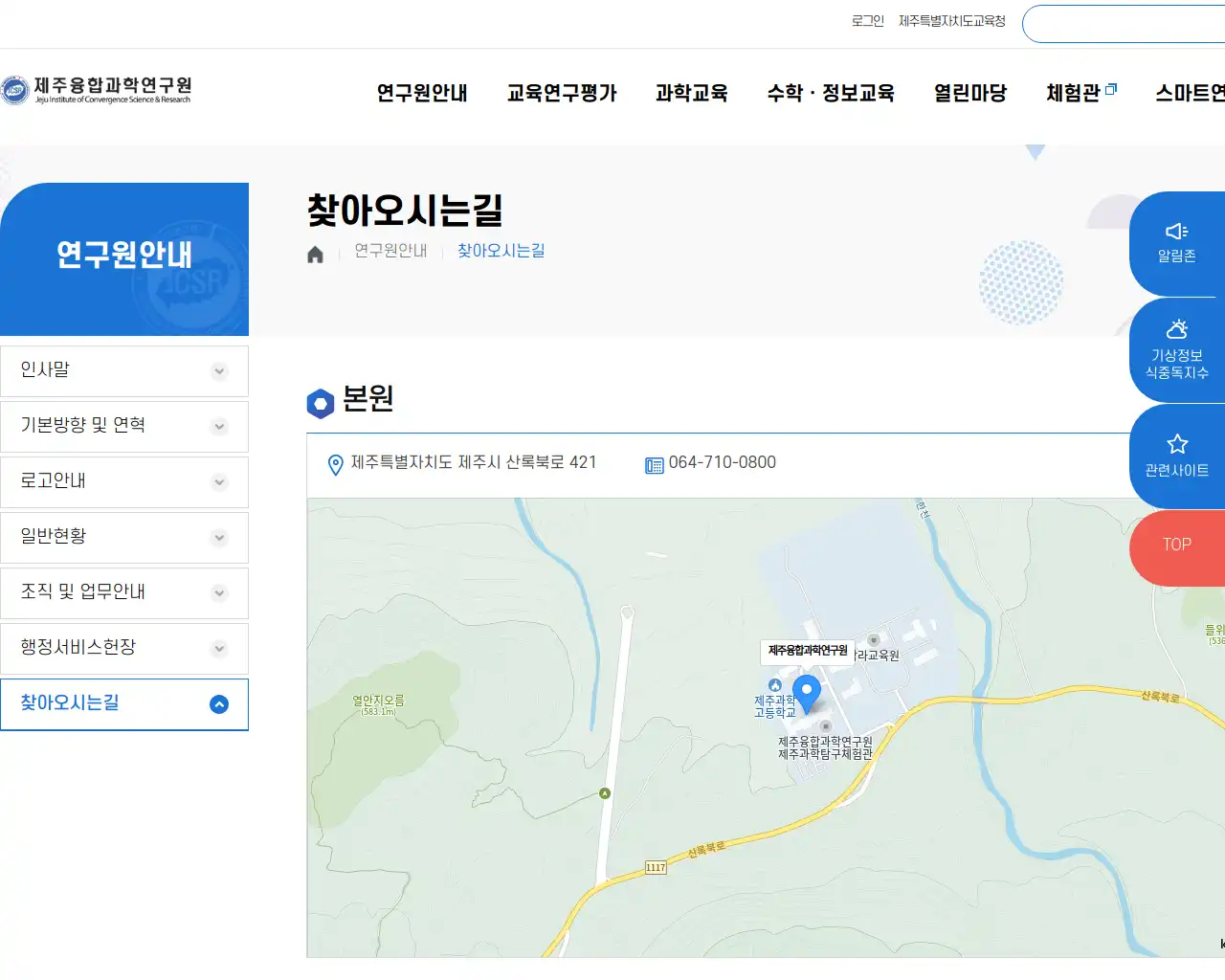Click 열안지오름 label on the map
Screen dimensions: 1225x980
point(378,701)
